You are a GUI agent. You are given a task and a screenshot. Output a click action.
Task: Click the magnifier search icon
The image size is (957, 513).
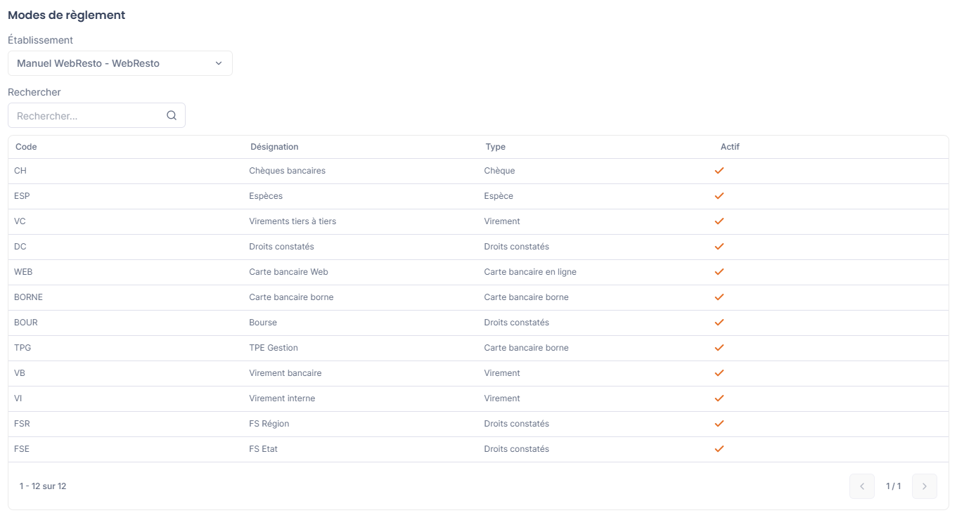click(x=172, y=115)
